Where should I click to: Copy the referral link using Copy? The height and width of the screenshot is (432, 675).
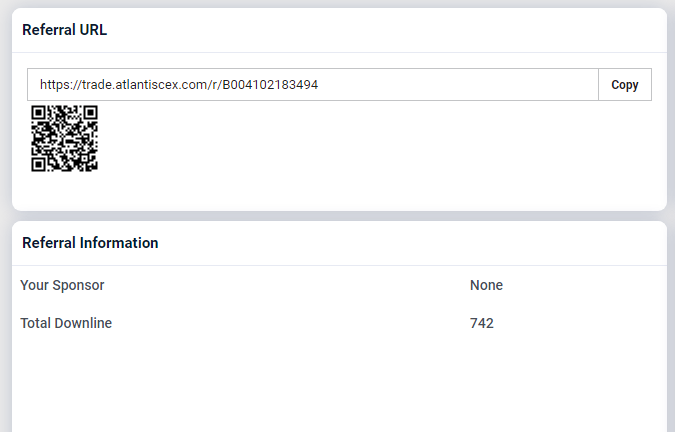(625, 85)
